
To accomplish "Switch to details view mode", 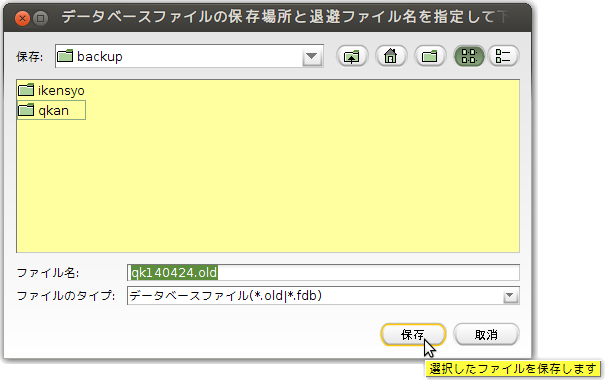I will (x=503, y=56).
